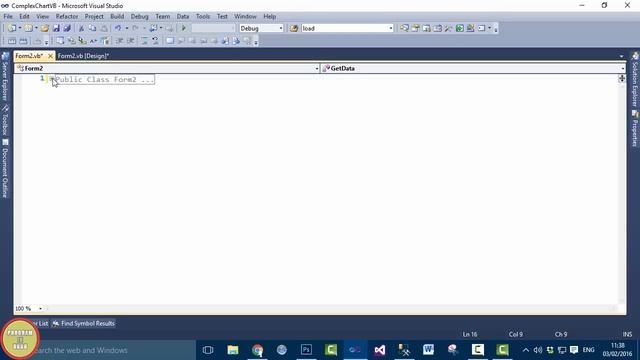
Task: Click the purple Visual Studio taskbar icon
Action: pyautogui.click(x=380, y=350)
